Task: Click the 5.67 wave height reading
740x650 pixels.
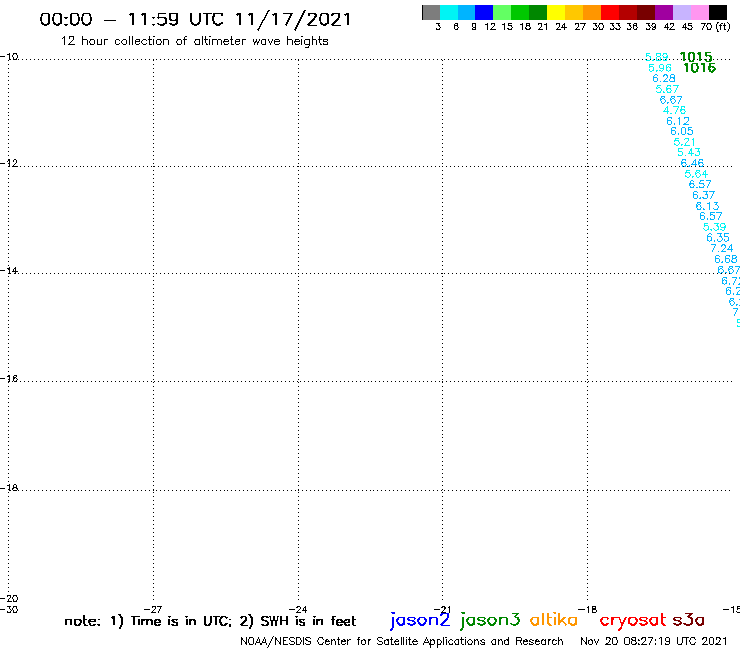Action: [x=667, y=89]
